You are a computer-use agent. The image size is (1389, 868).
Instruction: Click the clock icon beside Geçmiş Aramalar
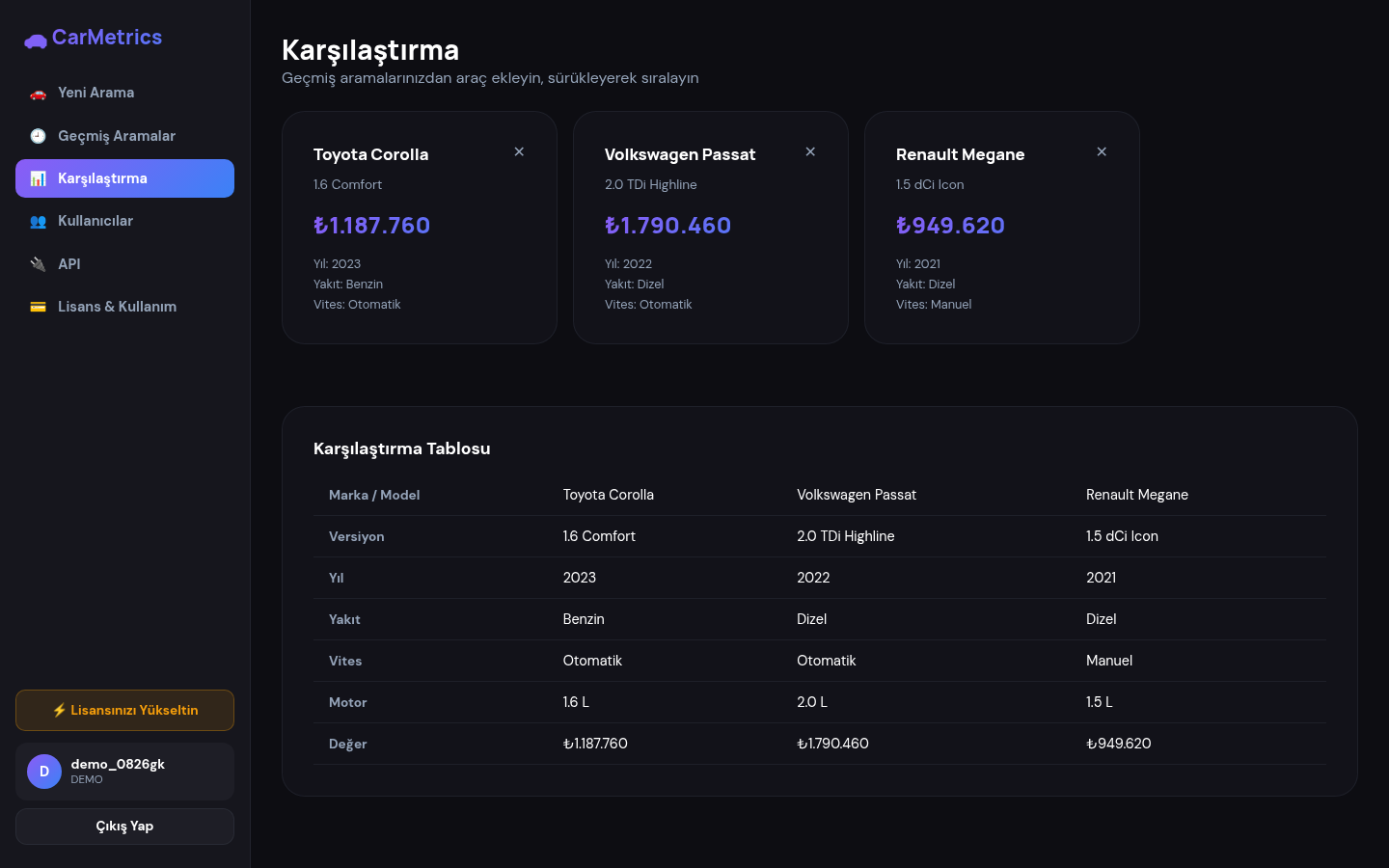(x=38, y=136)
